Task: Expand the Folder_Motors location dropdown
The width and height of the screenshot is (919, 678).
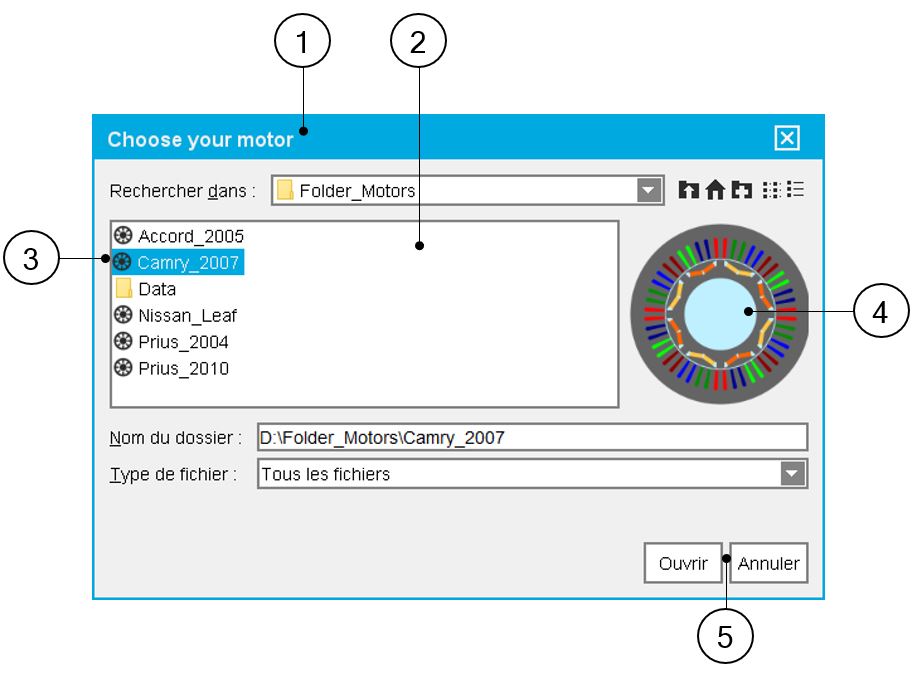Action: coord(650,190)
